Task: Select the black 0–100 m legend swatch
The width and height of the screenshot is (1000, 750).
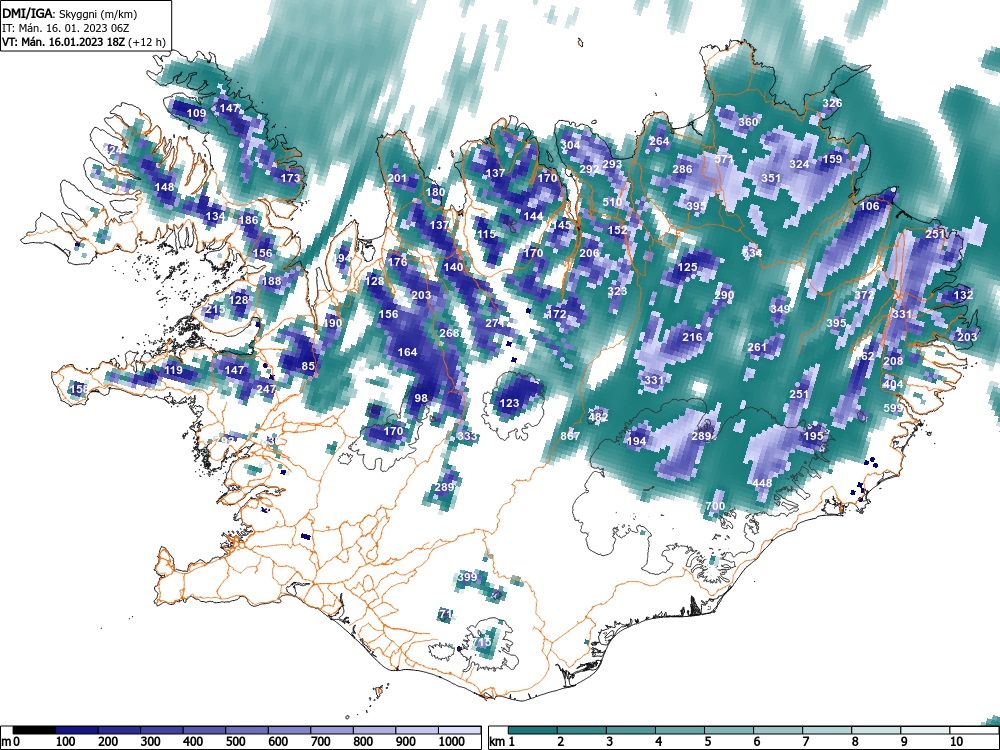Action: click(x=34, y=730)
